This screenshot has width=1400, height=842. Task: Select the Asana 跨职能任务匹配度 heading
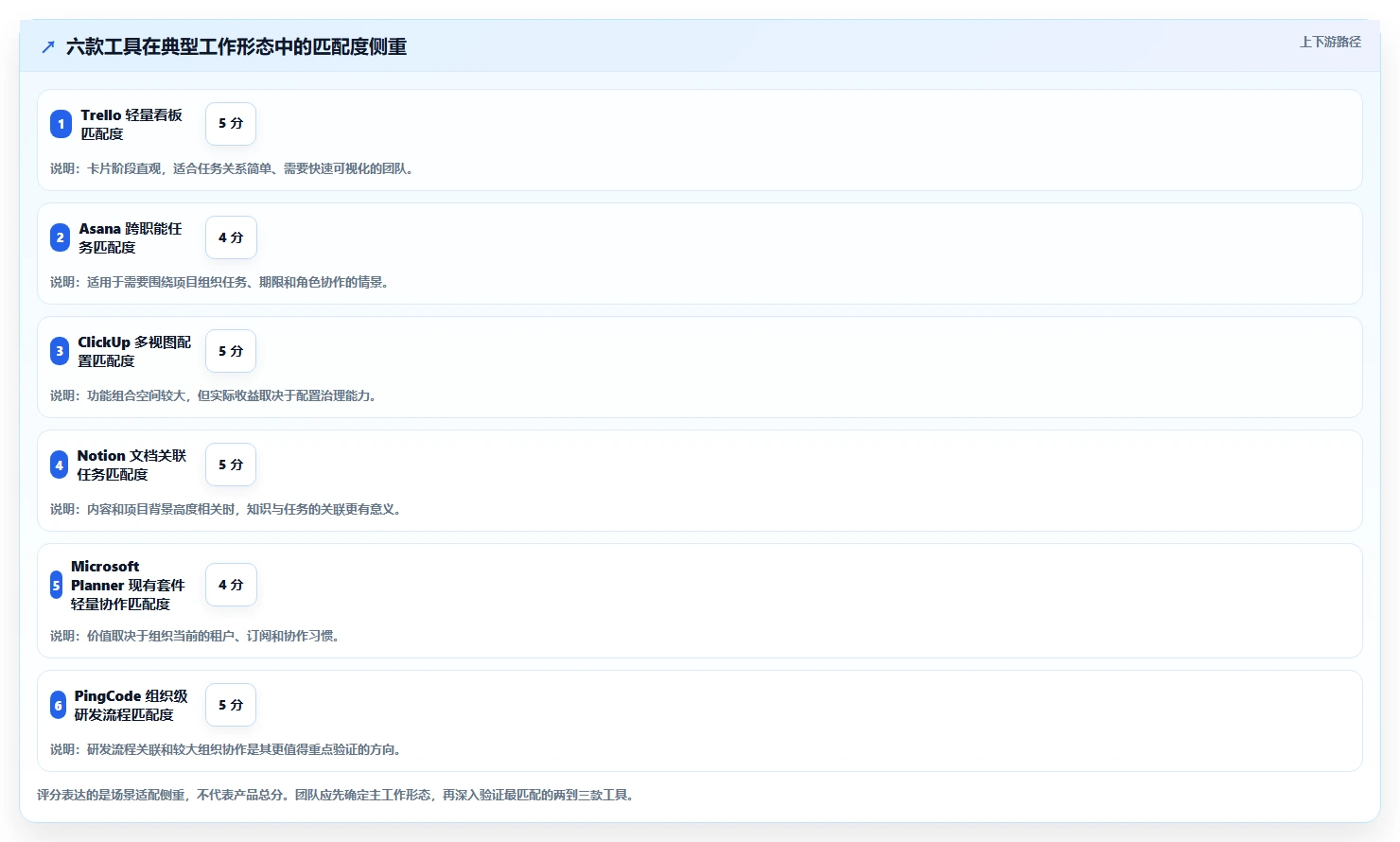point(131,237)
